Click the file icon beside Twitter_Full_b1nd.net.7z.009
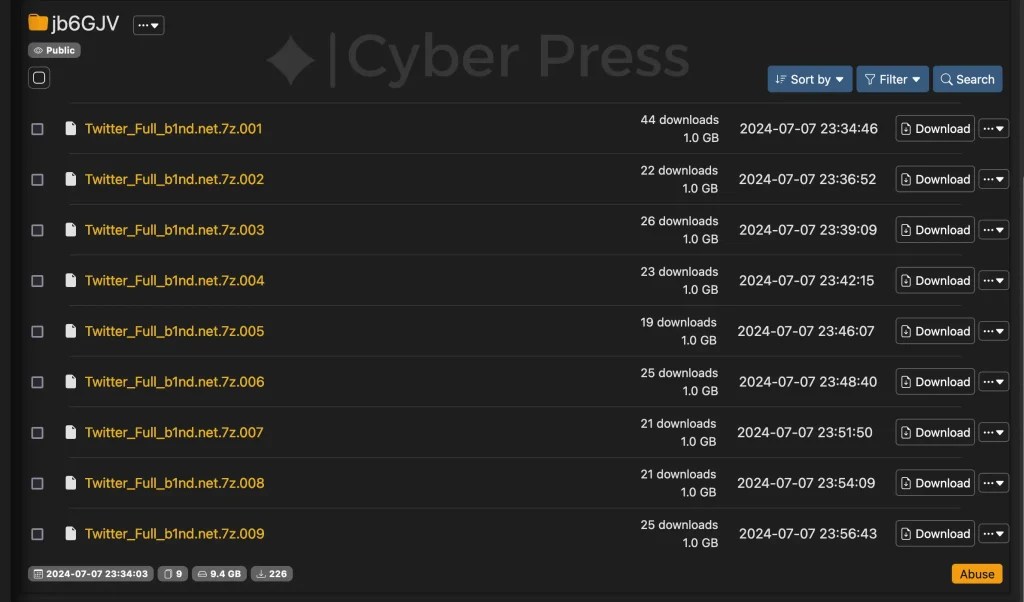 pyautogui.click(x=70, y=533)
